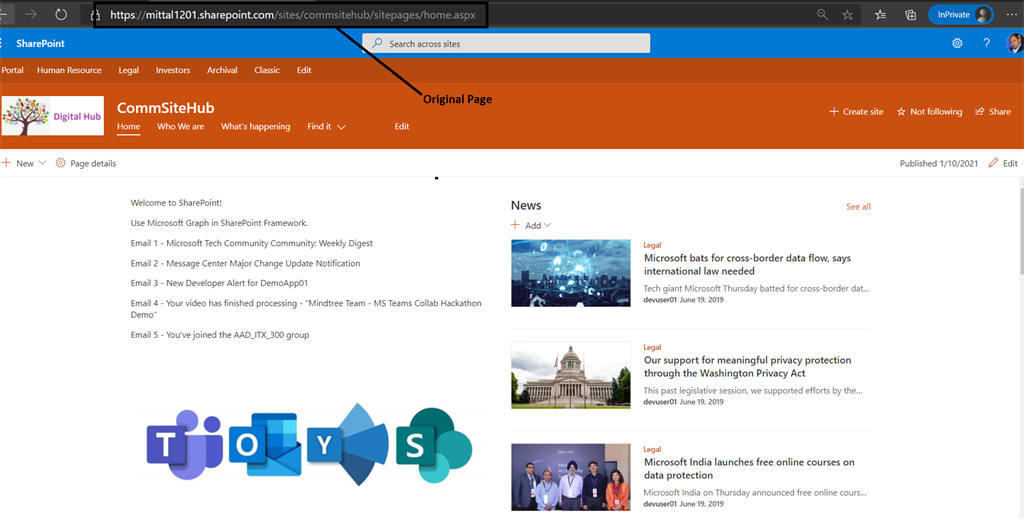
Task: Click the site lock icon in address bar
Action: tap(95, 15)
